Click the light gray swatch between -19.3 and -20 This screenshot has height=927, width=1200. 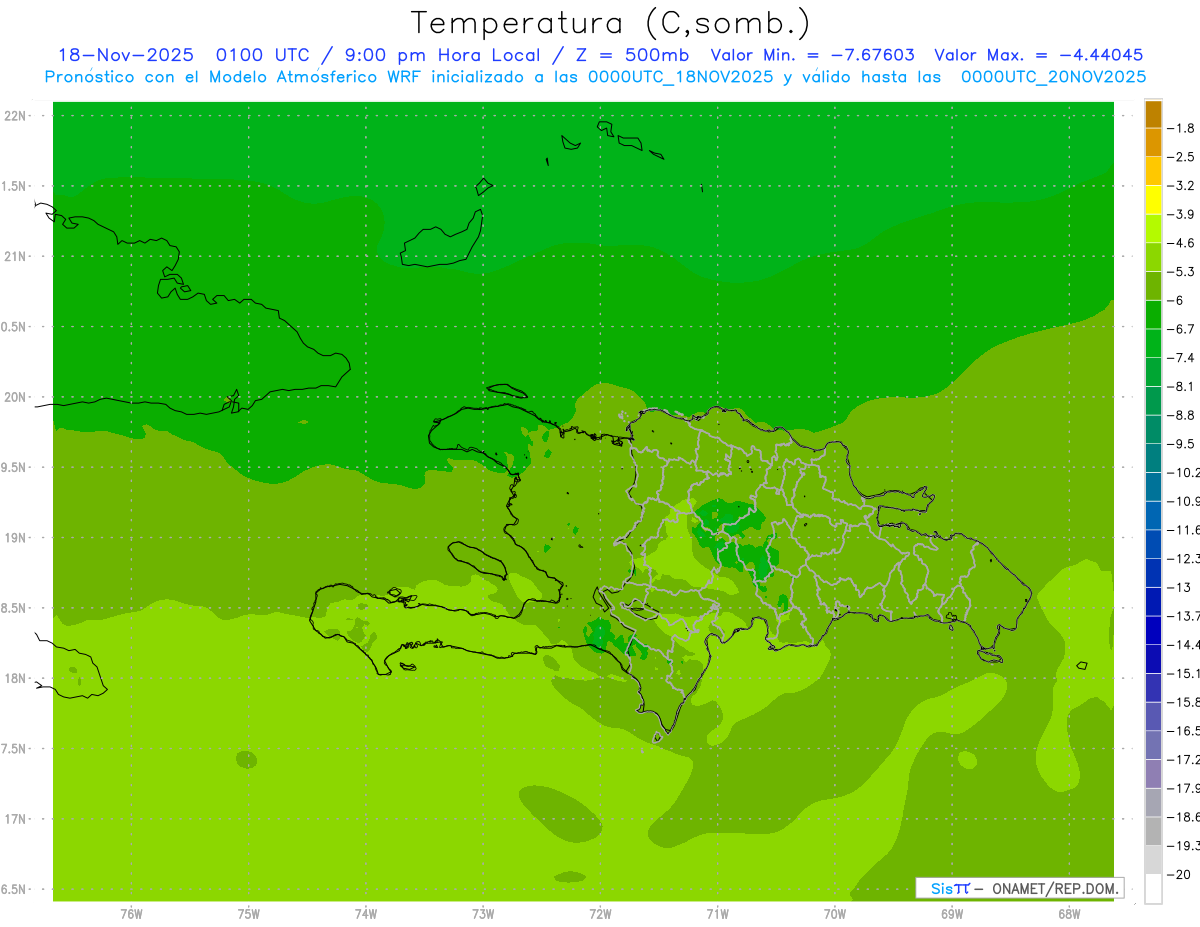coord(1153,860)
